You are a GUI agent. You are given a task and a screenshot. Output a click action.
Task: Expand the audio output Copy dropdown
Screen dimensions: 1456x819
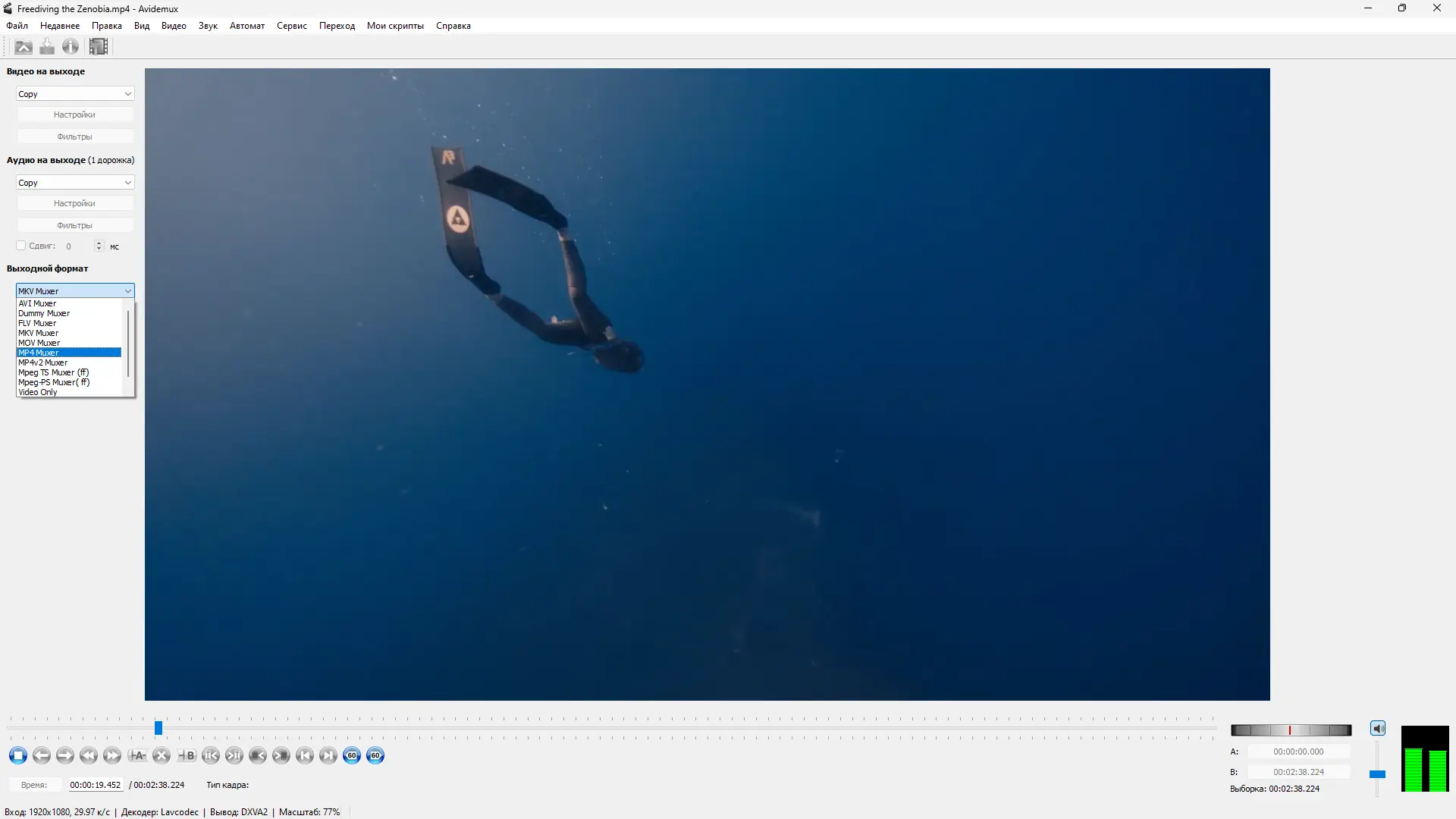75,183
